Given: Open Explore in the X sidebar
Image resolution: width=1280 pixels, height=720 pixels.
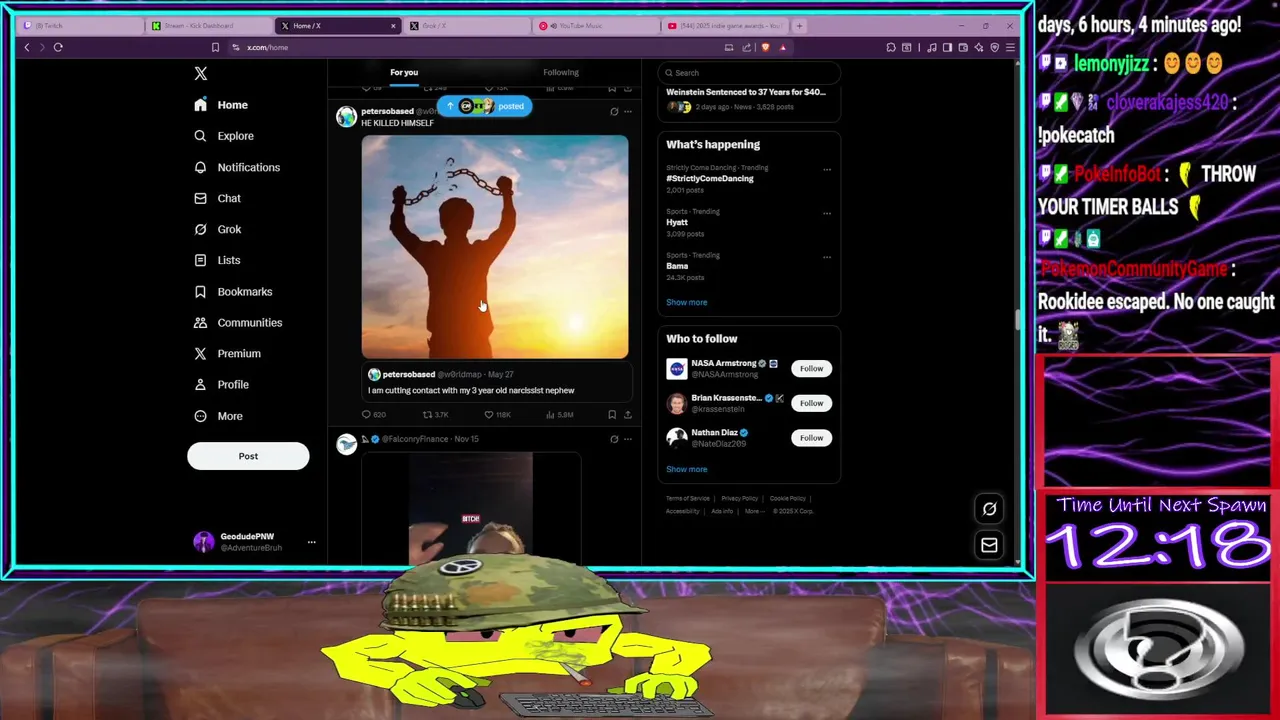Looking at the screenshot, I should 224,136.
